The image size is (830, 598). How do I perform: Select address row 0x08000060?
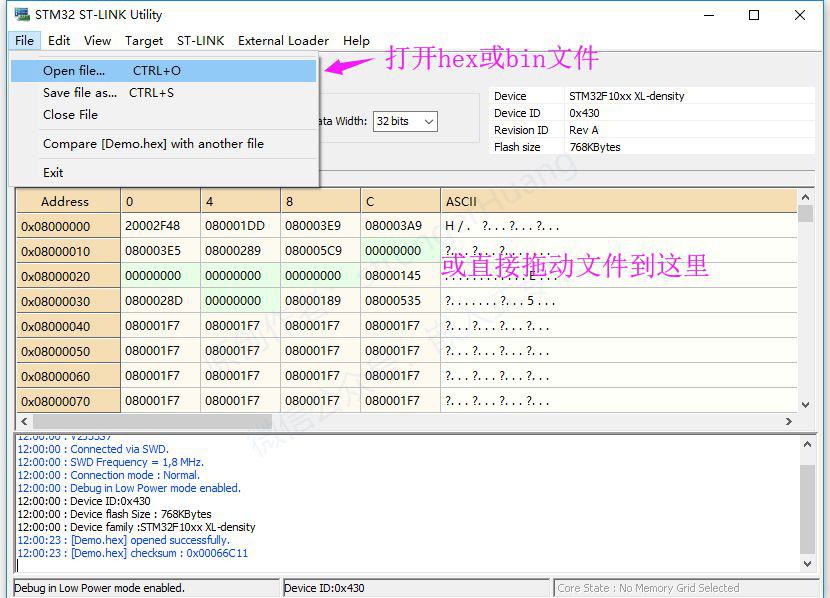(x=68, y=376)
